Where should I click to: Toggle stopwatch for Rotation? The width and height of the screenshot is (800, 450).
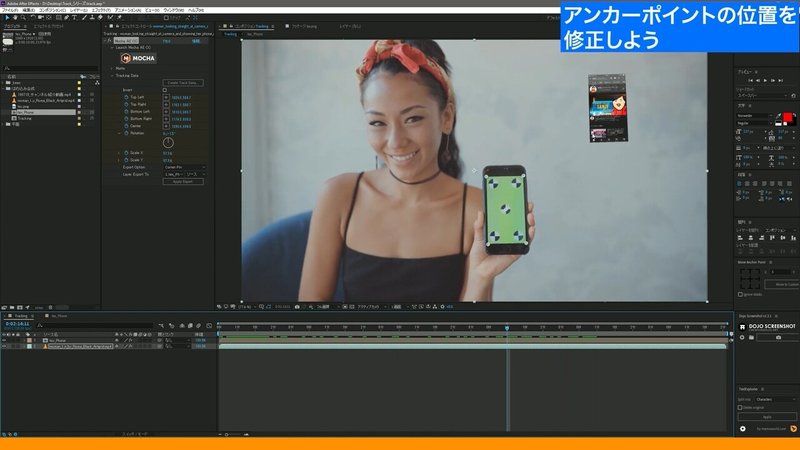126,133
